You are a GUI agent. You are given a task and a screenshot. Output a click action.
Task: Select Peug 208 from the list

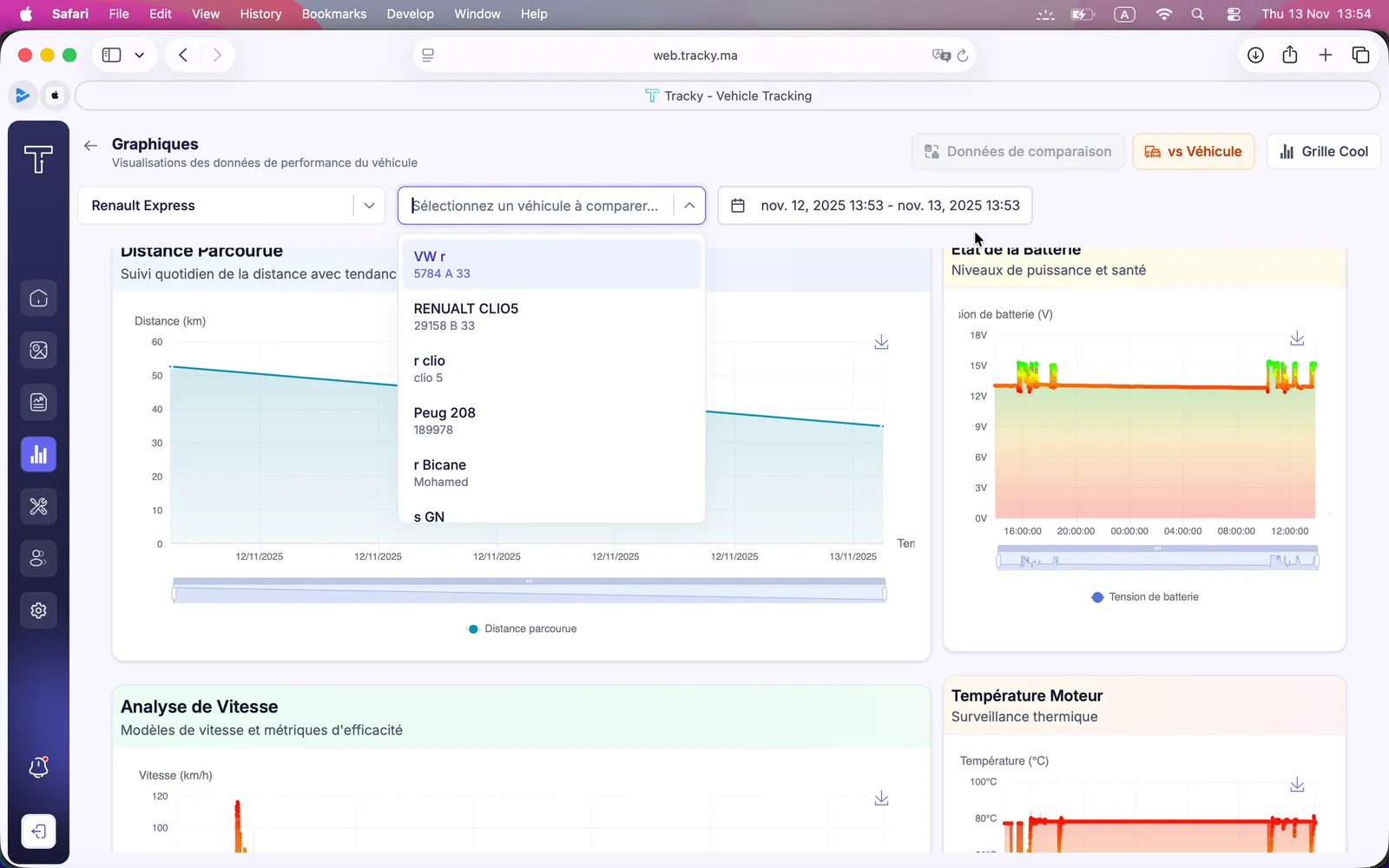coord(551,420)
